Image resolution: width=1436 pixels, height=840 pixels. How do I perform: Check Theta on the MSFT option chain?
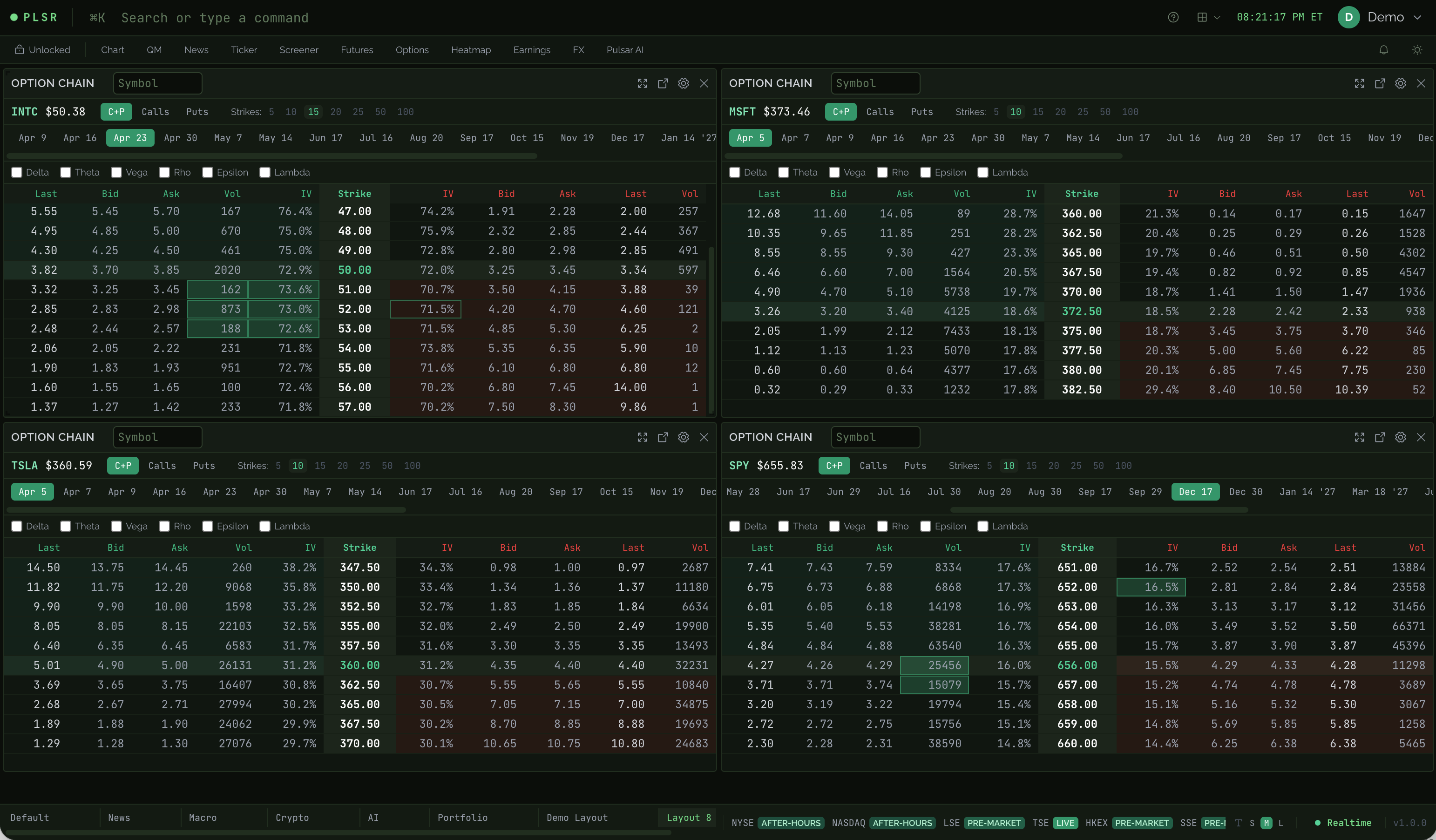tap(783, 172)
